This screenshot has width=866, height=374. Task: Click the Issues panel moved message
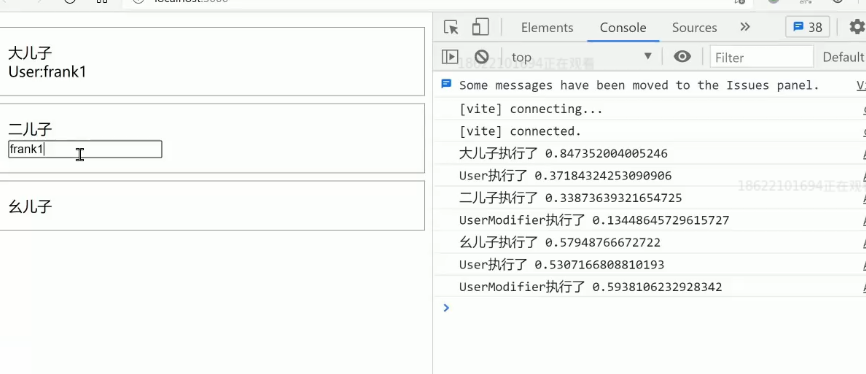(639, 85)
